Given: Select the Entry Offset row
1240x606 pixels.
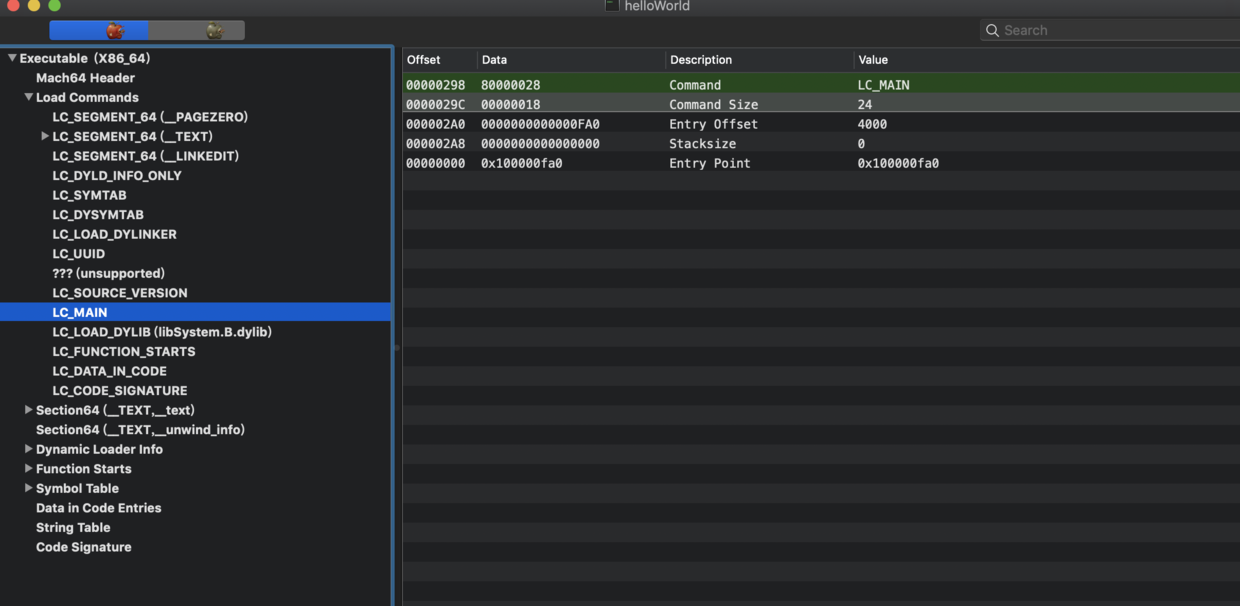Looking at the screenshot, I should click(x=821, y=124).
